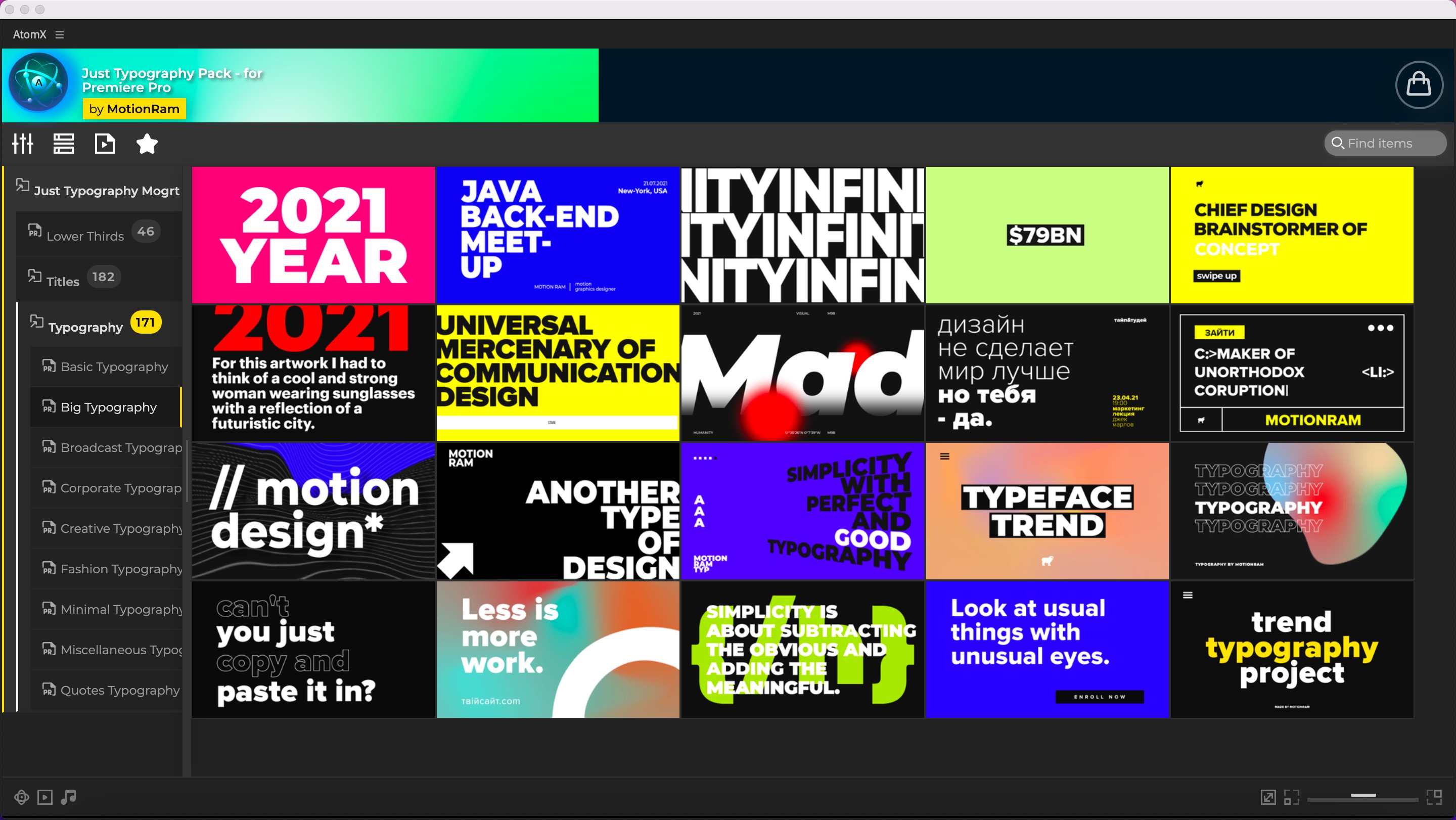1456x820 pixels.
Task: Click in the Find items search field
Action: [1385, 144]
